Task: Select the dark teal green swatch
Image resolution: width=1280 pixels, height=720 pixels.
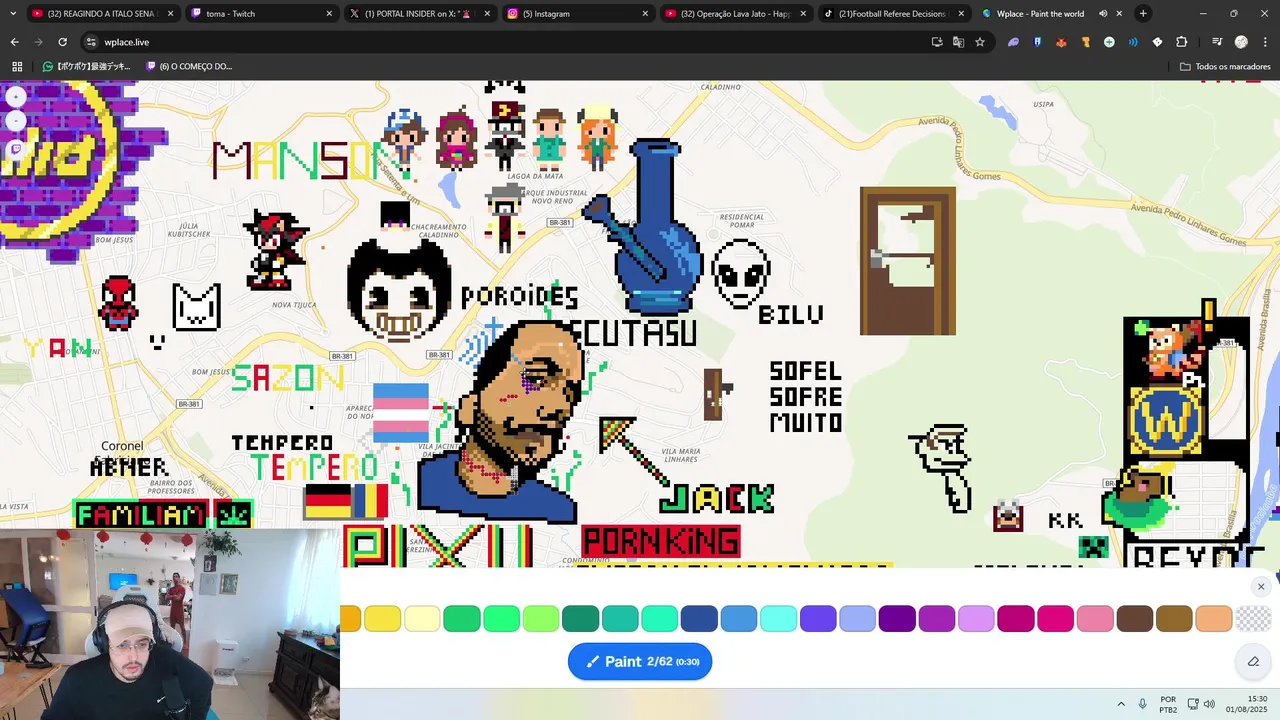Action: [580, 619]
